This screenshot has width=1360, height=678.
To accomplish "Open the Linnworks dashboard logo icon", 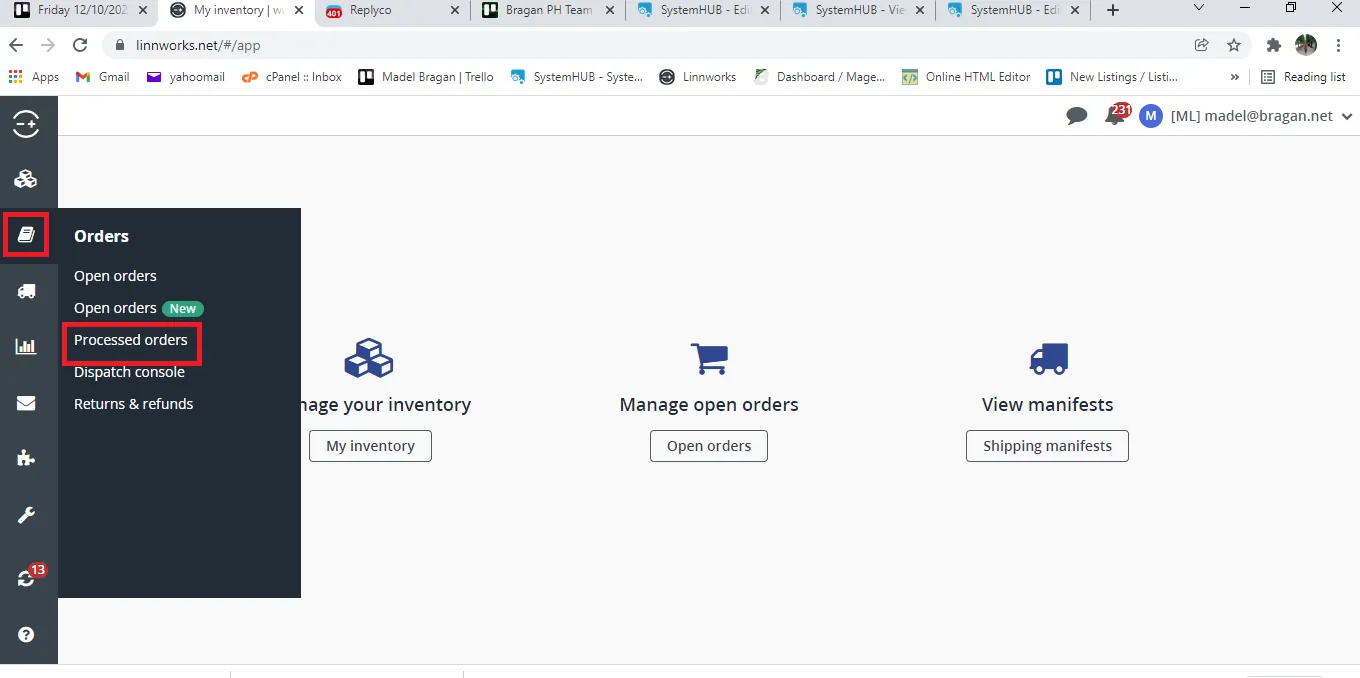I will [26, 124].
